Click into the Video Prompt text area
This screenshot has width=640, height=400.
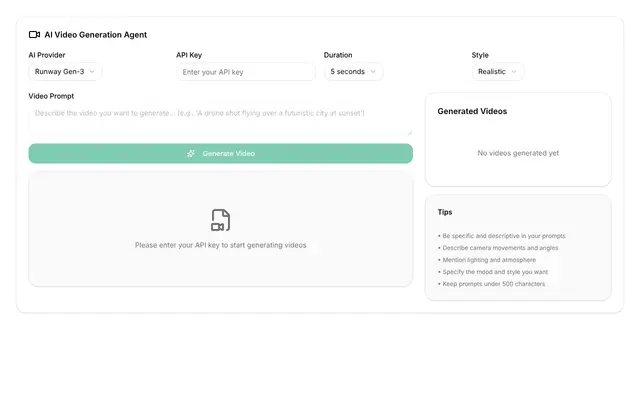[x=220, y=120]
